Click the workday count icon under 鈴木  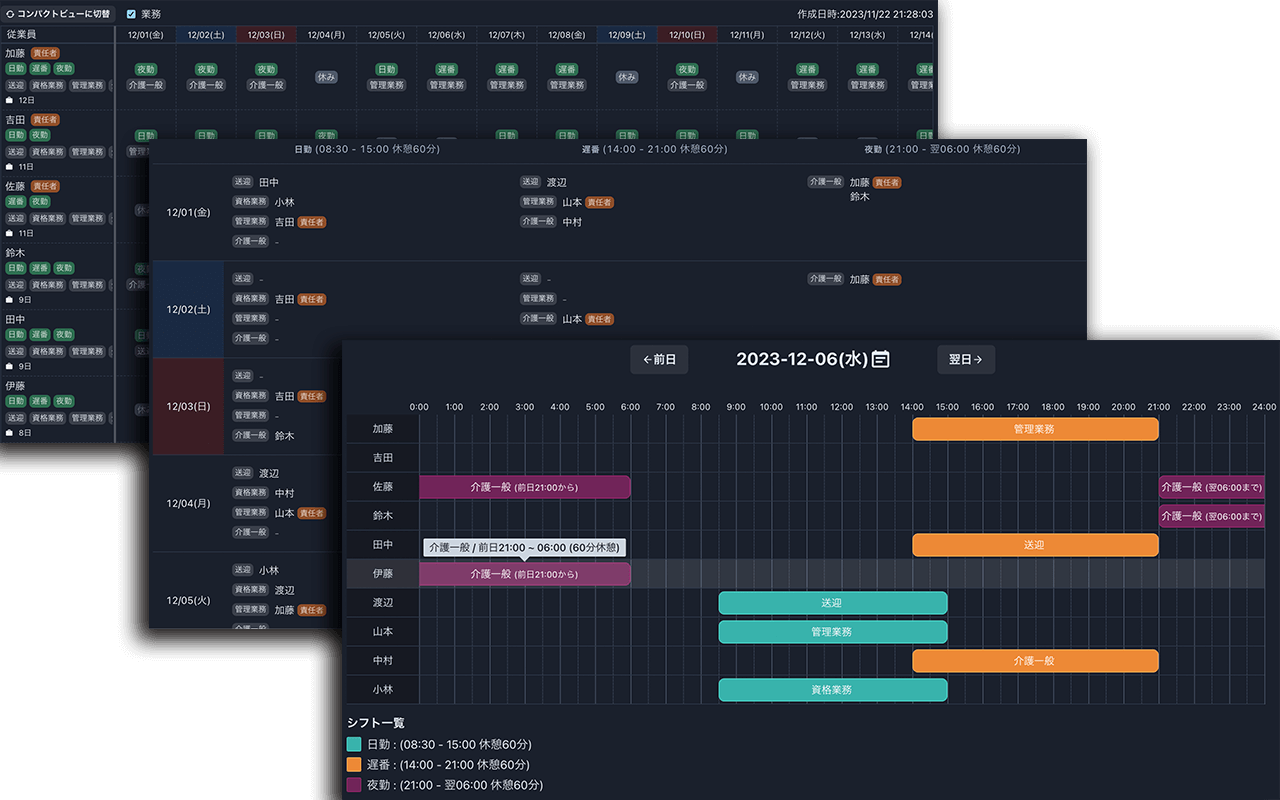[10, 299]
